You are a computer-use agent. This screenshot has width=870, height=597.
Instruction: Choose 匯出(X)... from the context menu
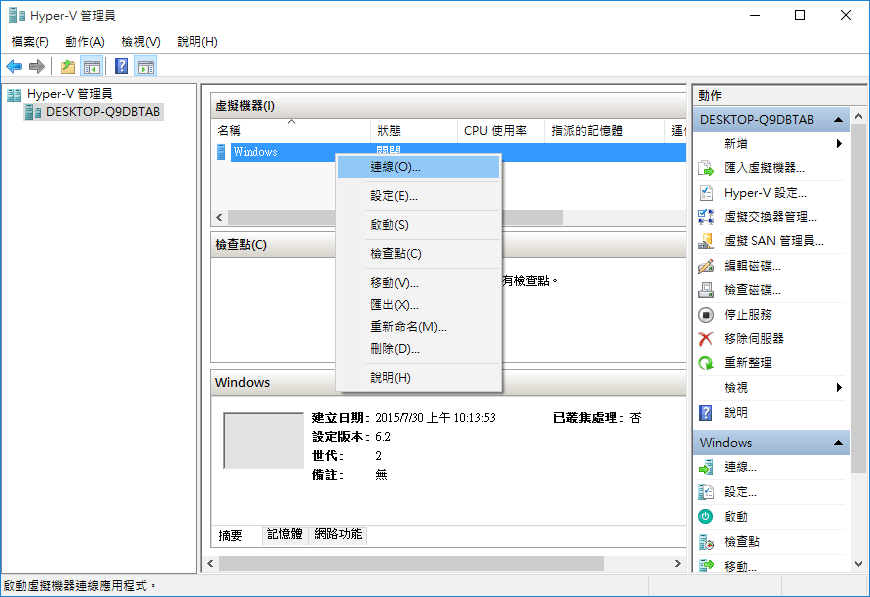[418, 305]
